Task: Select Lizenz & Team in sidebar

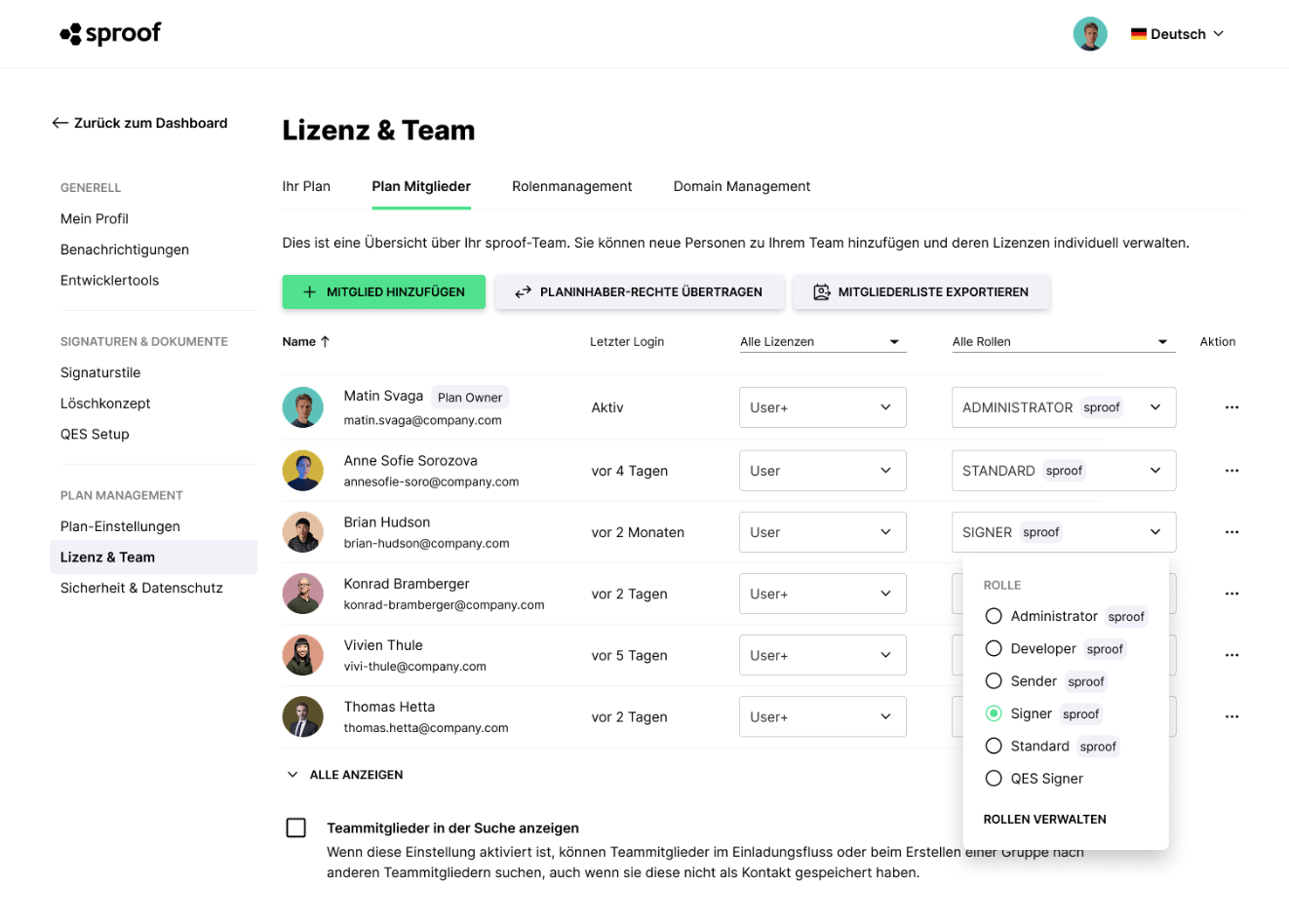Action: click(153, 557)
